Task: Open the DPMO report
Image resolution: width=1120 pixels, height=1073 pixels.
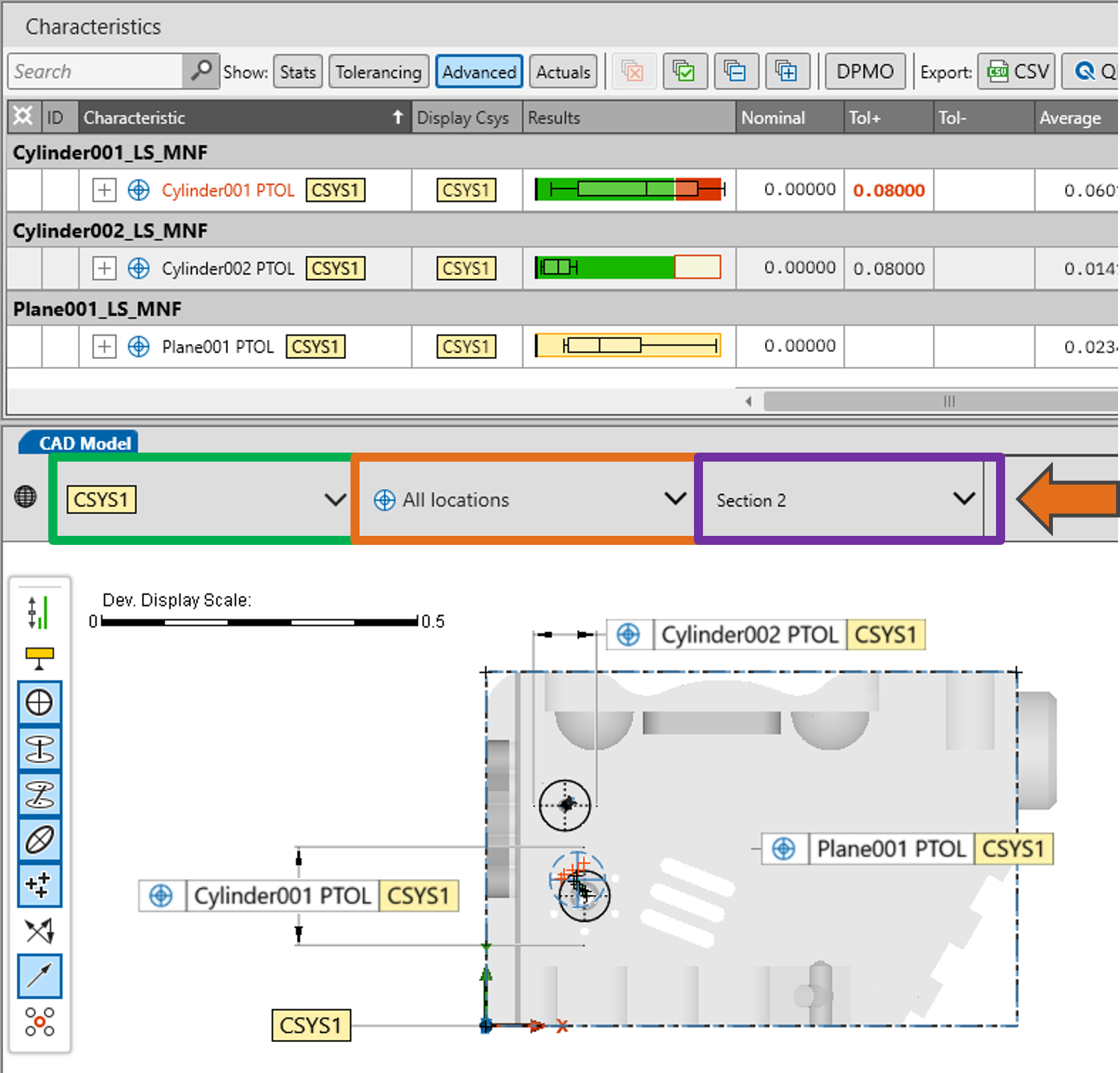Action: point(864,71)
